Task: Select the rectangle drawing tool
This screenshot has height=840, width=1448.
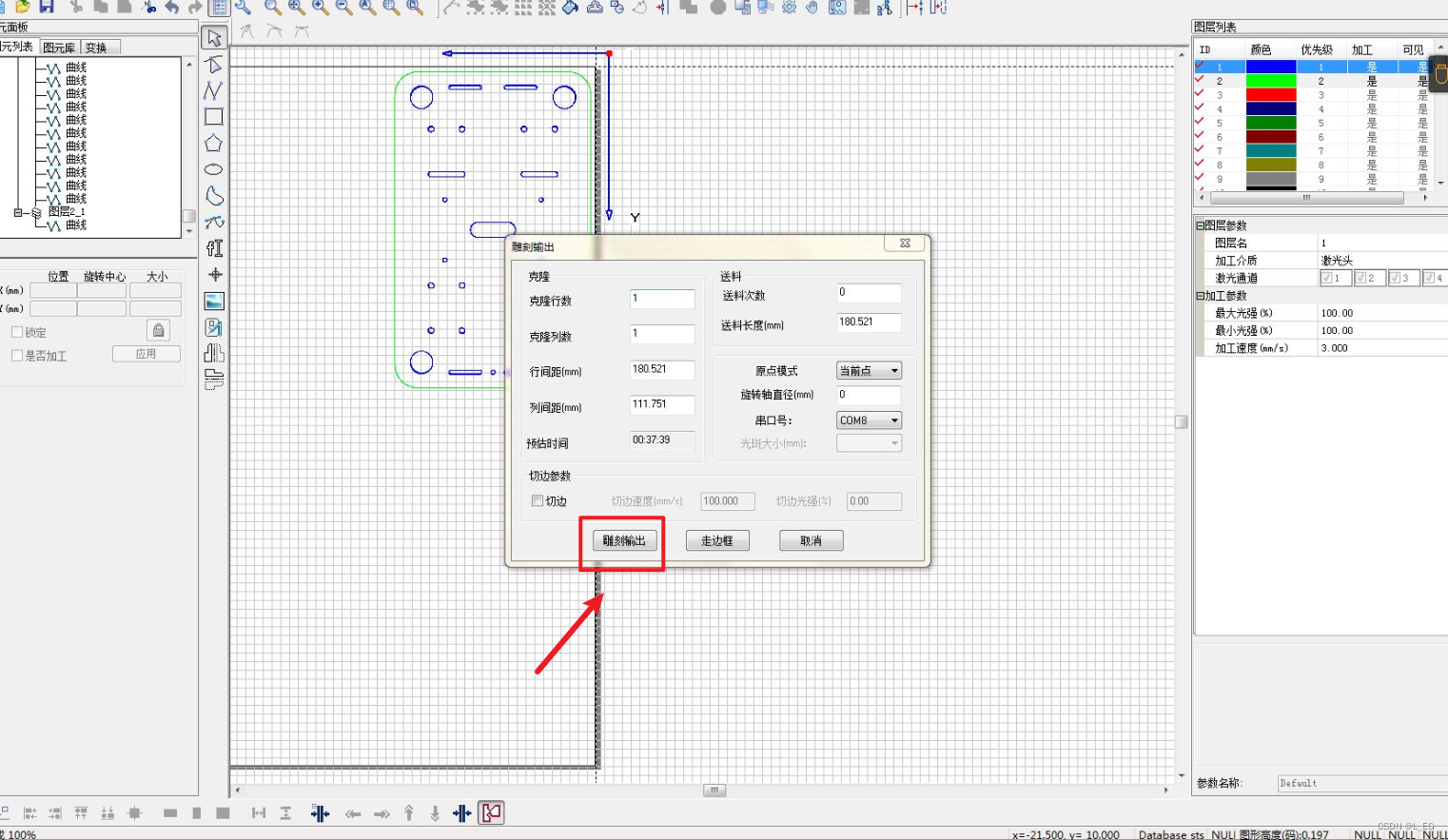Action: pos(213,116)
